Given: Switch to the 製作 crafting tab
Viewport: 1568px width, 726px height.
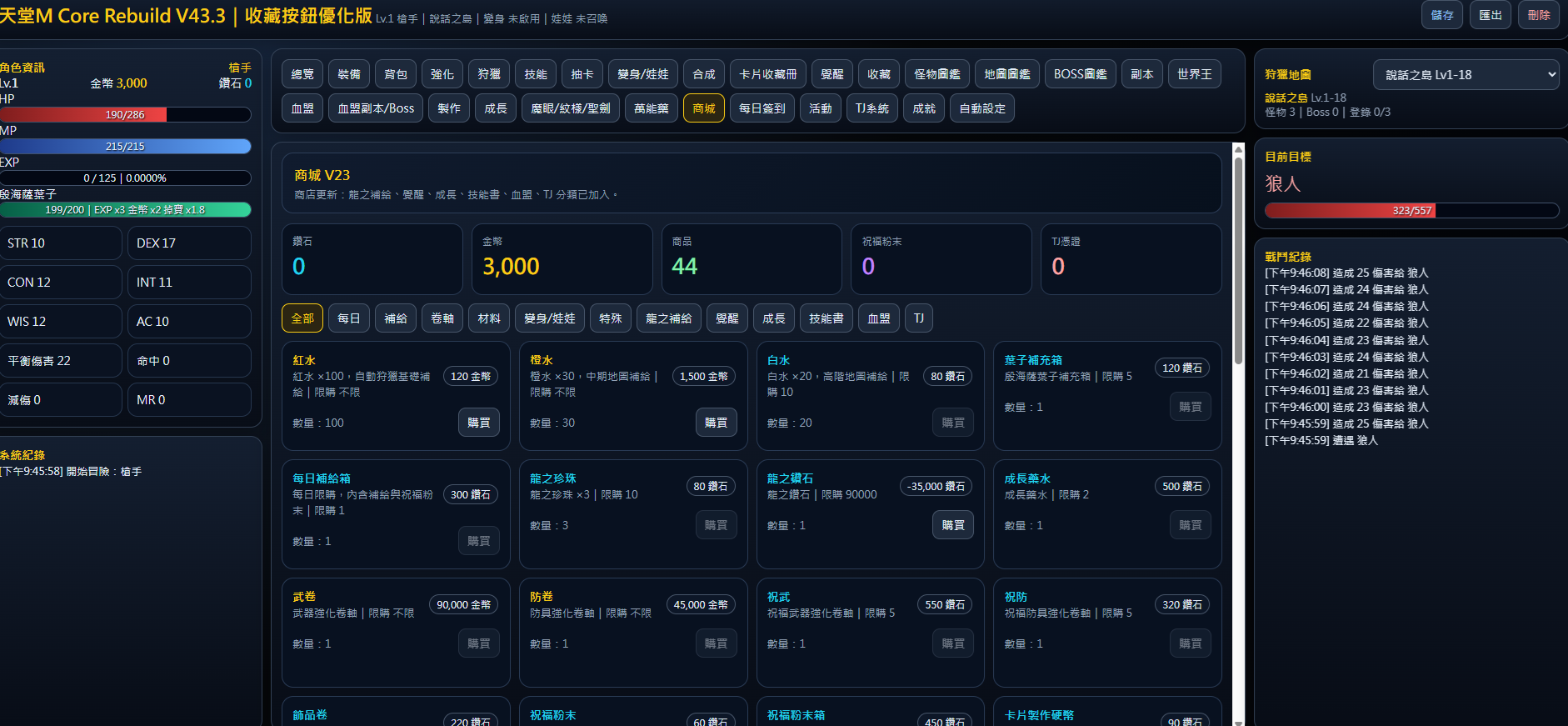Looking at the screenshot, I should tap(449, 108).
